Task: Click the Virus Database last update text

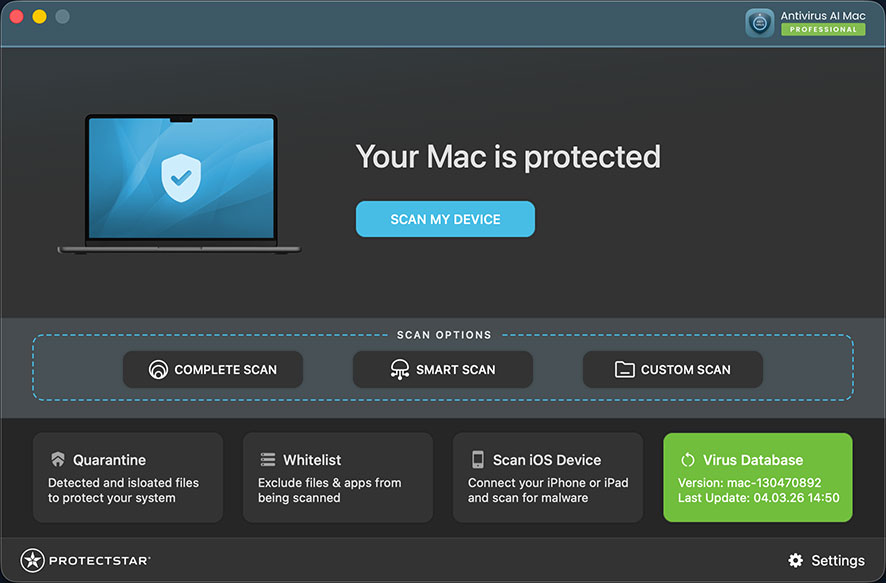Action: 758,498
